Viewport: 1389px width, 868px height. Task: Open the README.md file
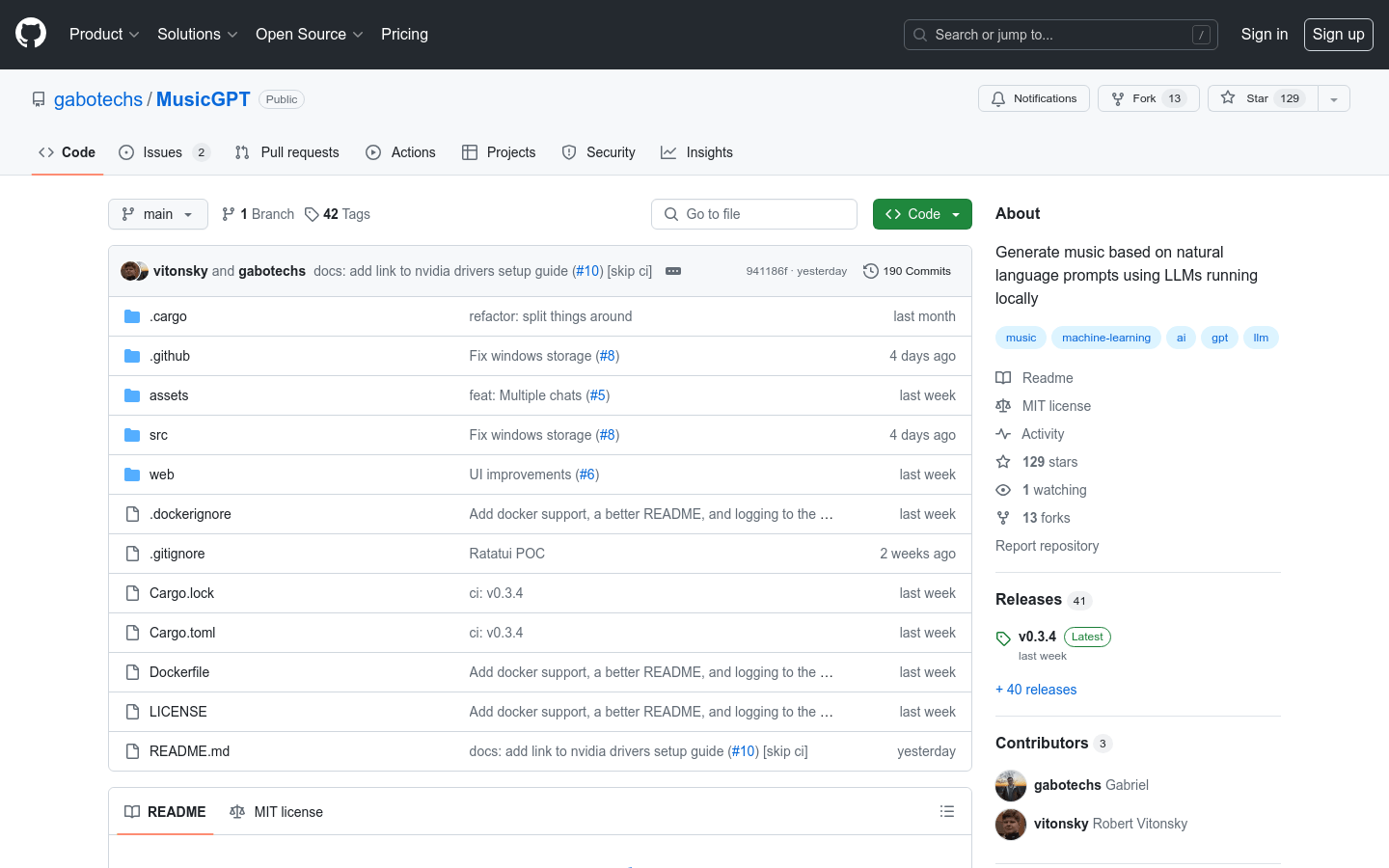(189, 751)
